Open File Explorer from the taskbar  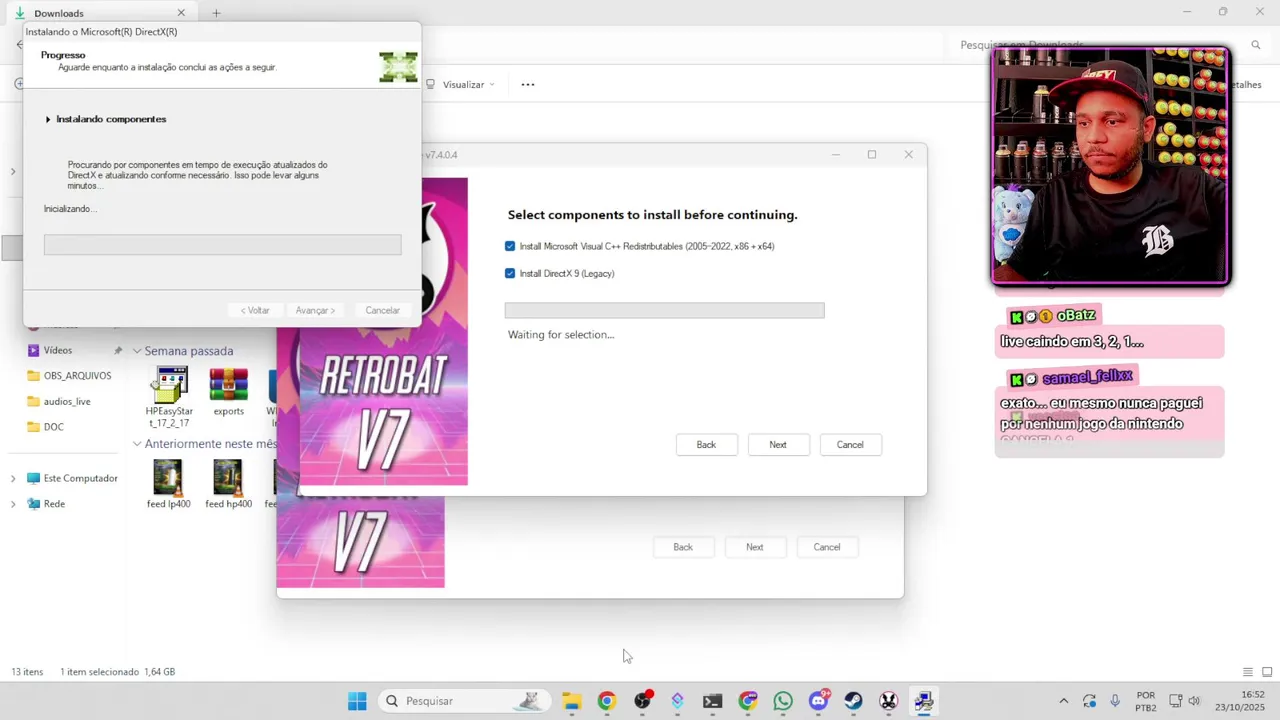tap(571, 701)
